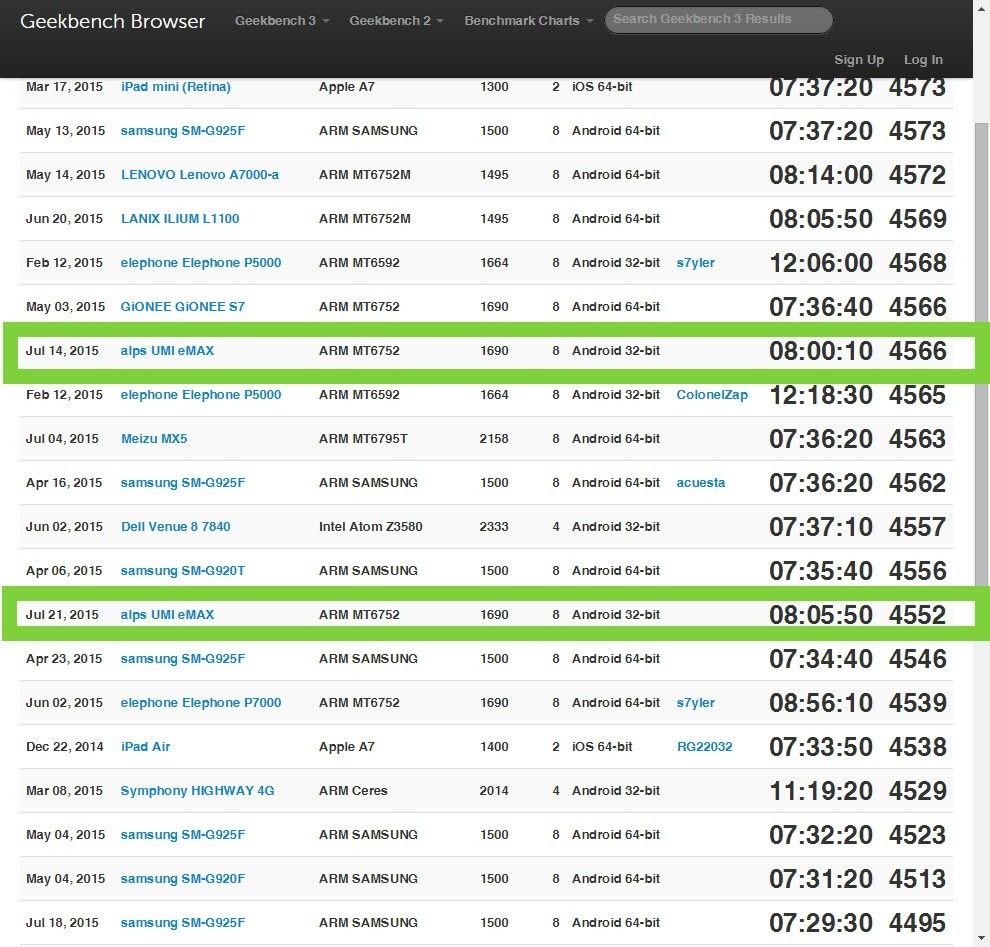Click the score 4572 in the Lenovo row
This screenshot has width=990, height=947.
(917, 175)
